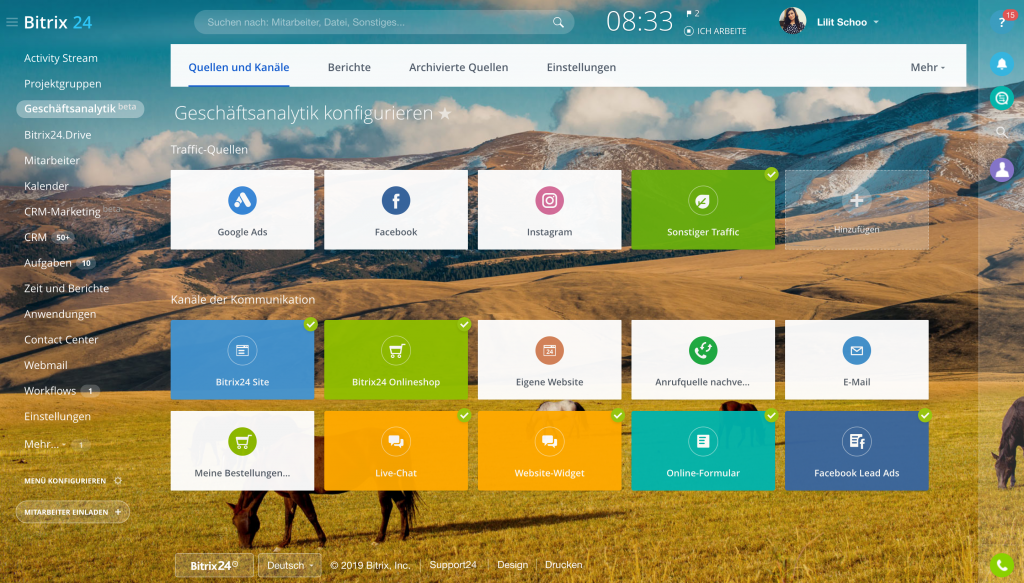Click the green phone call button
The image size is (1024, 583).
1001,565
